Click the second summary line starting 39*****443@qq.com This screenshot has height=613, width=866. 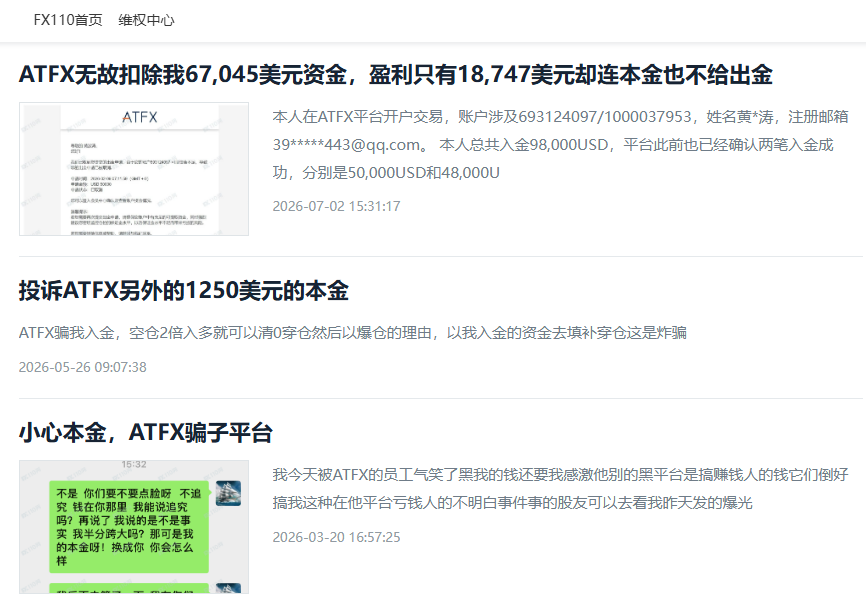click(x=553, y=145)
